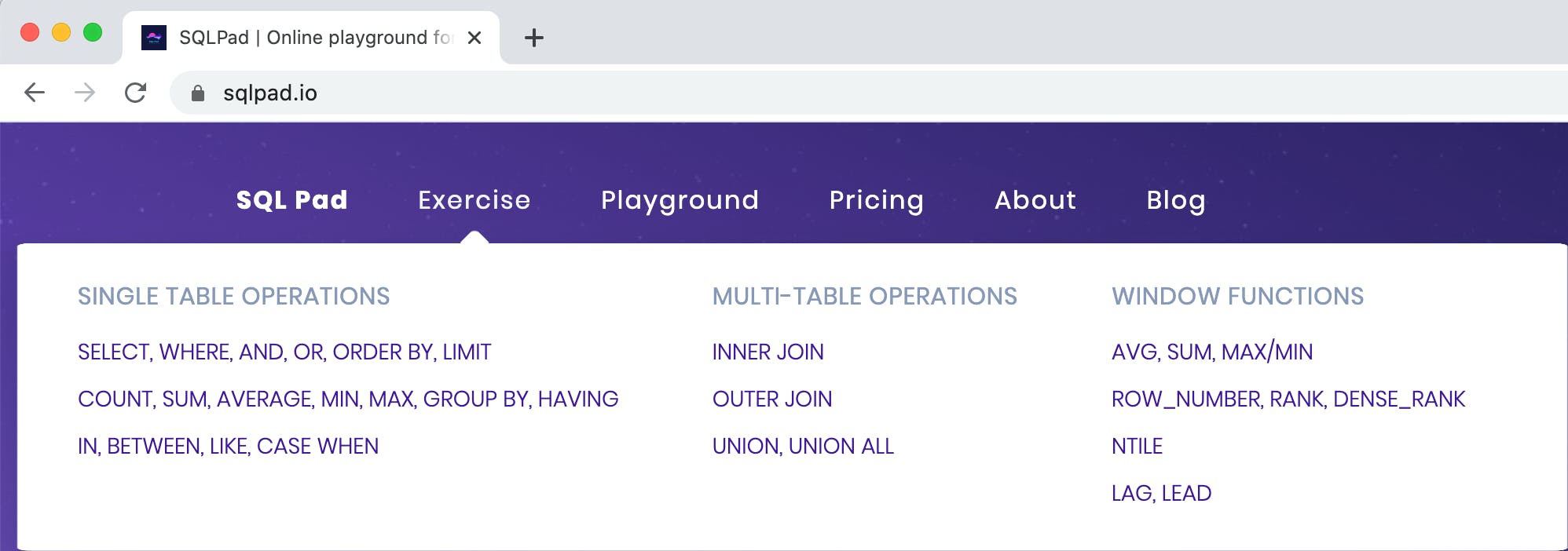Reload the sqlpad.io page

click(x=135, y=93)
